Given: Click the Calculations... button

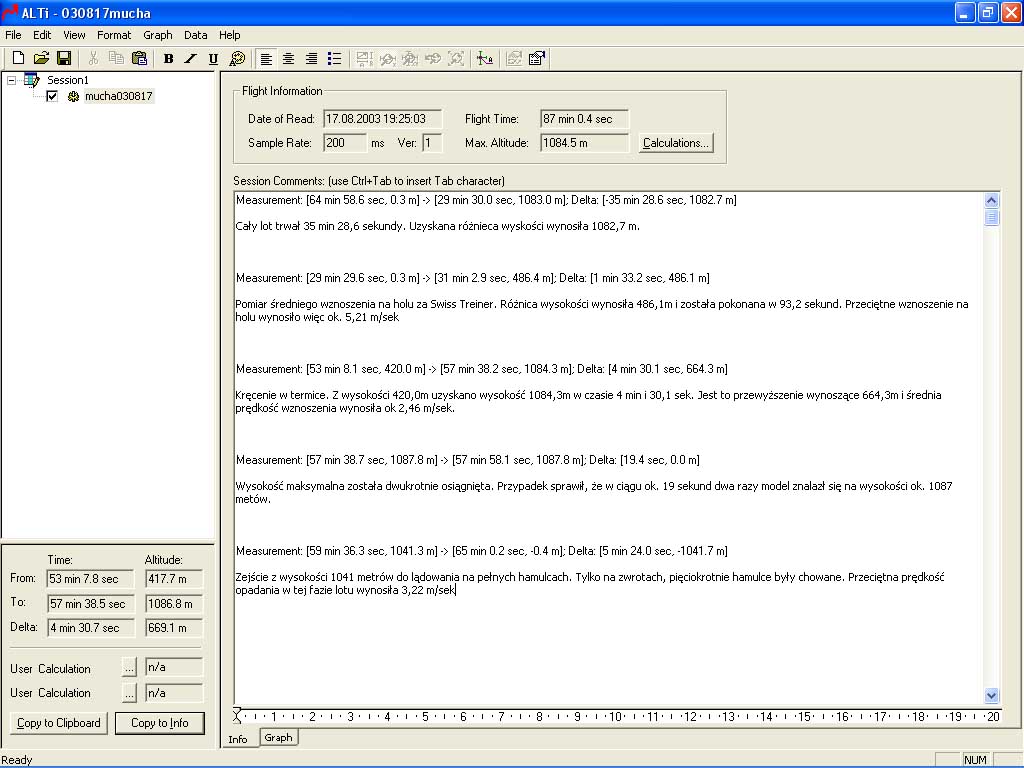Looking at the screenshot, I should [x=676, y=143].
